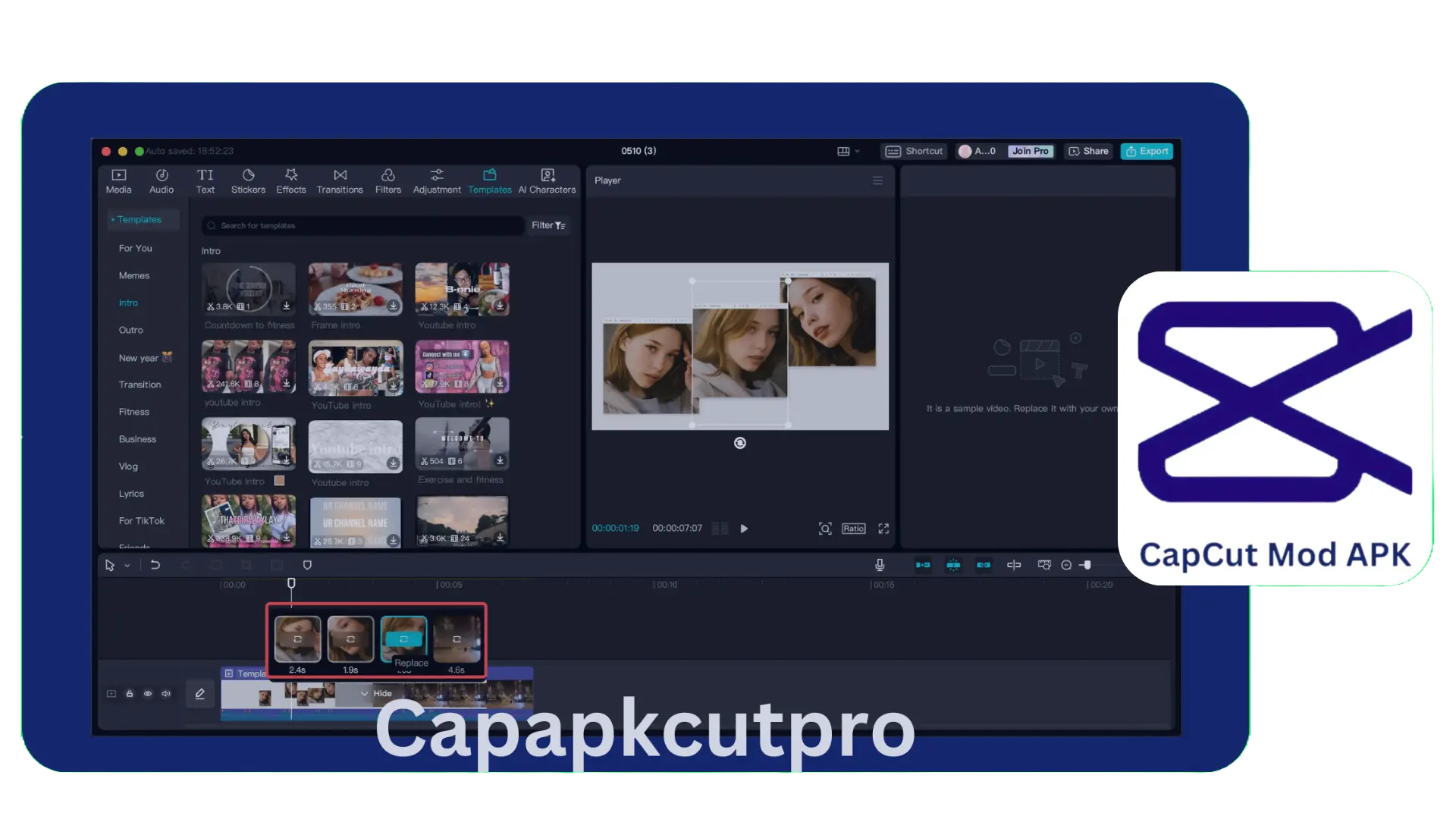Viewport: 1456px width, 819px height.
Task: Open the AI Characters tab
Action: (548, 181)
